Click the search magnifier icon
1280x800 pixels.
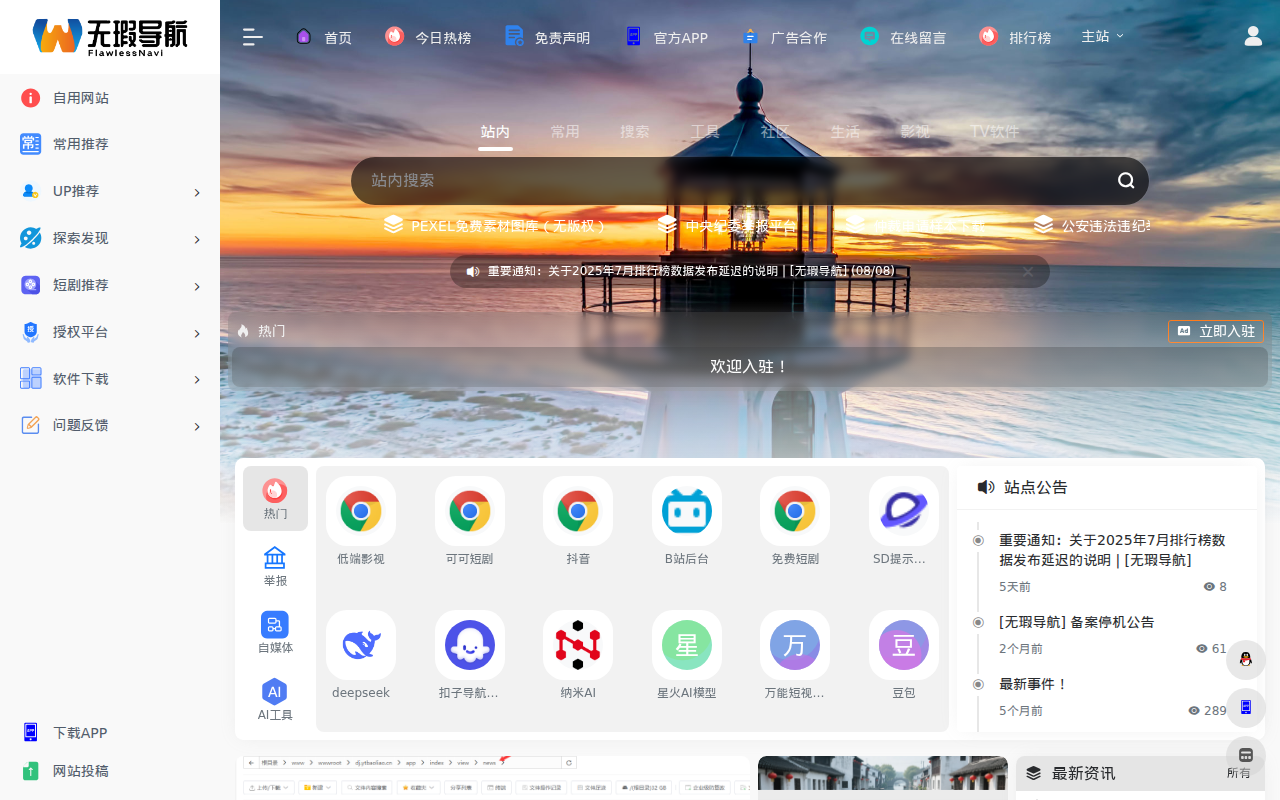coord(1126,181)
